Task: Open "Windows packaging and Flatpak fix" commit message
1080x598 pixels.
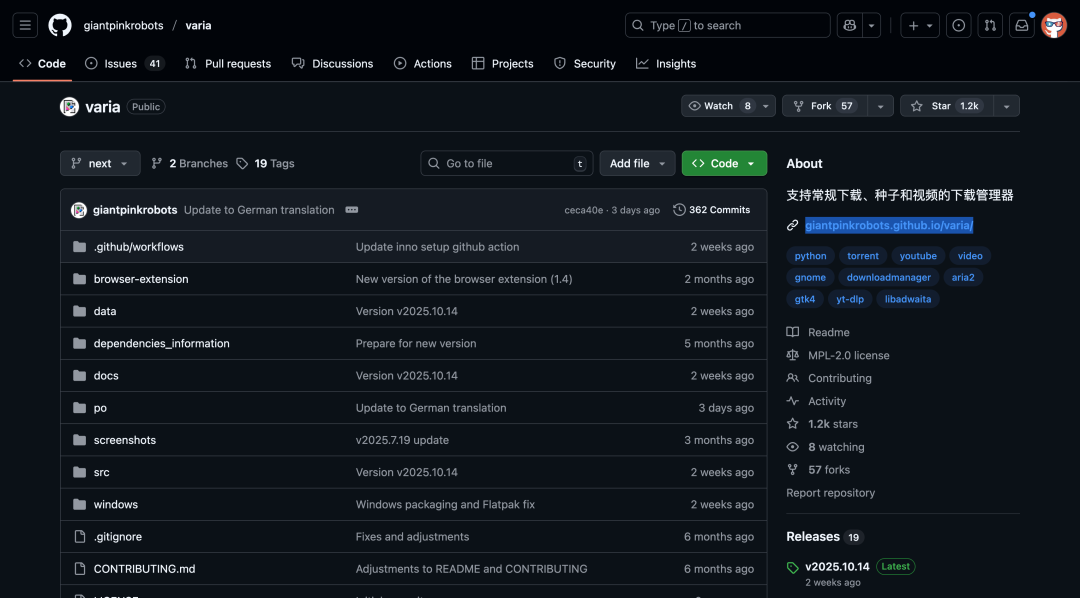Action: [445, 504]
